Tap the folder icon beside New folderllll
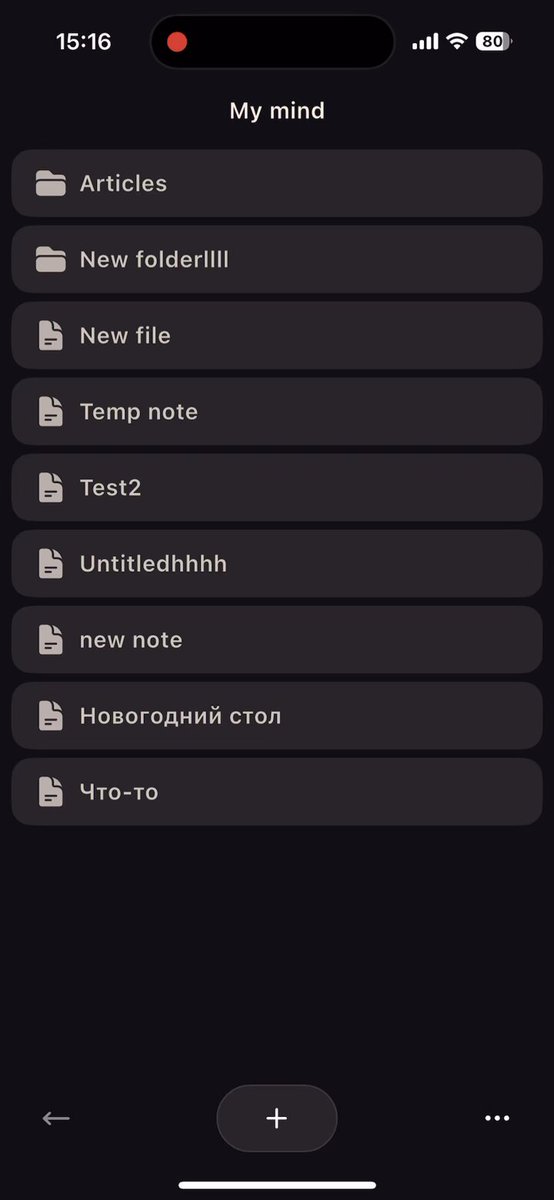554x1200 pixels. point(50,259)
